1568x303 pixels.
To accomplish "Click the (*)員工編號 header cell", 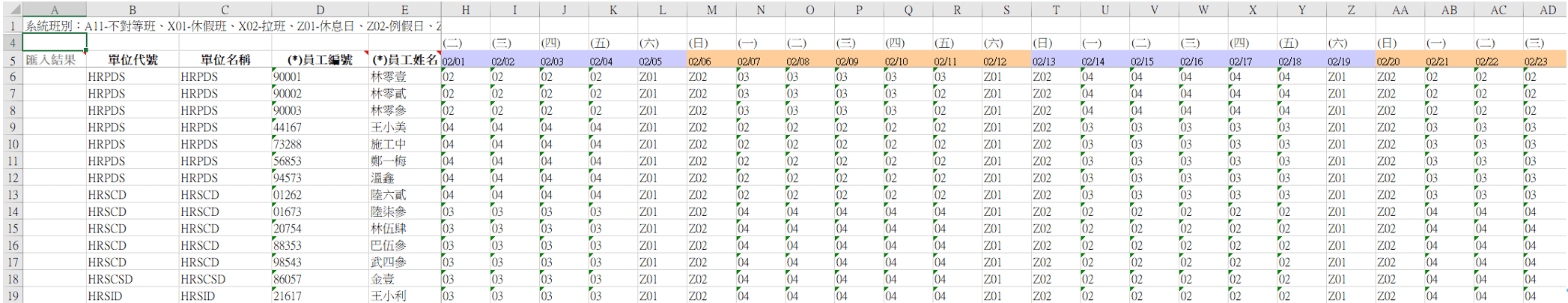I will tap(320, 60).
